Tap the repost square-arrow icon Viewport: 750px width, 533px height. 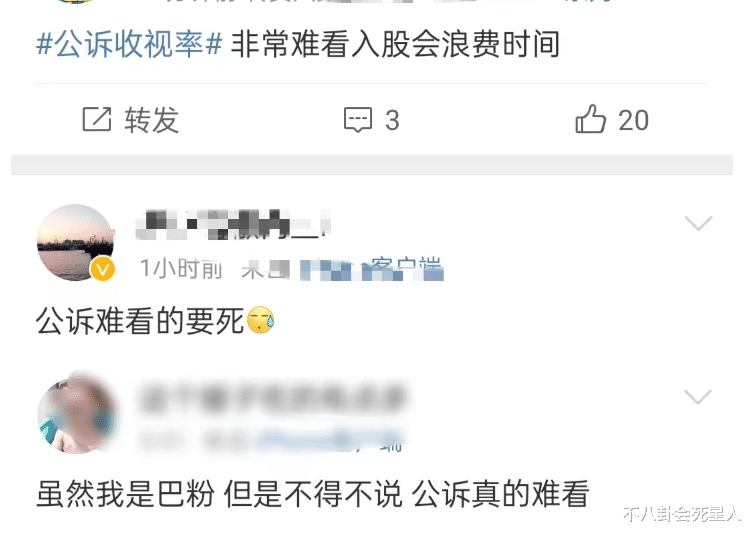pyautogui.click(x=97, y=119)
